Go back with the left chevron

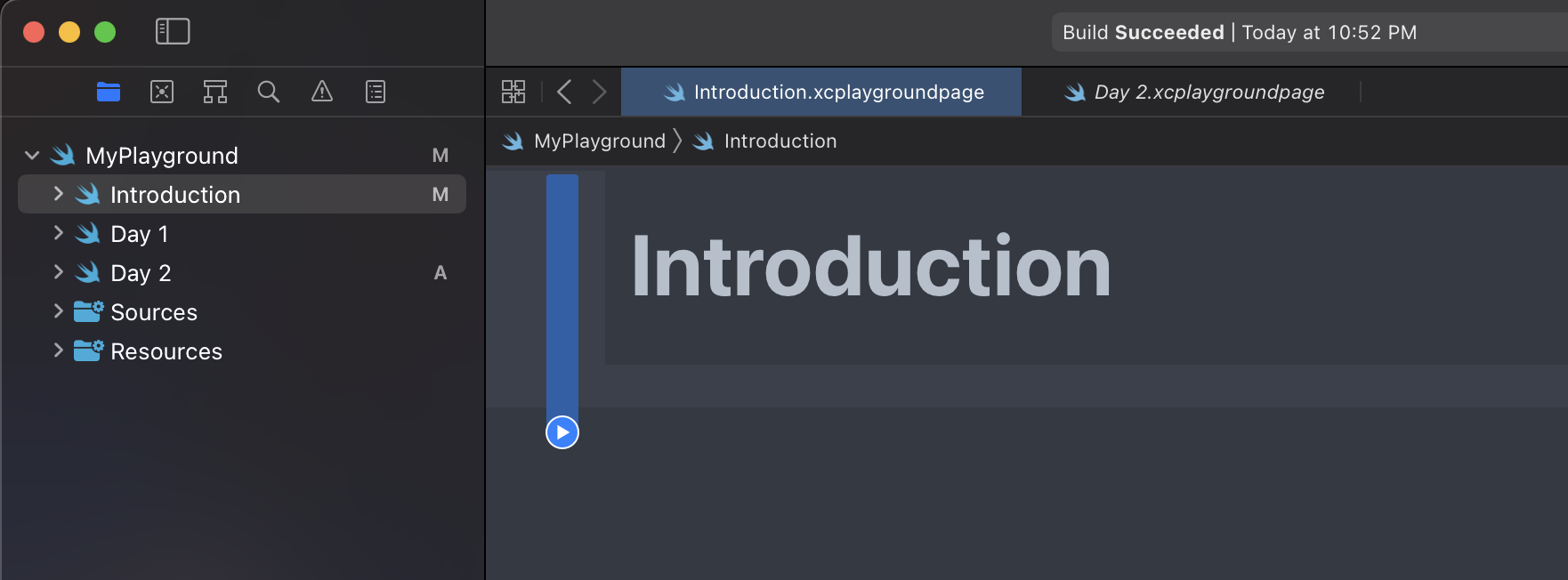[564, 92]
